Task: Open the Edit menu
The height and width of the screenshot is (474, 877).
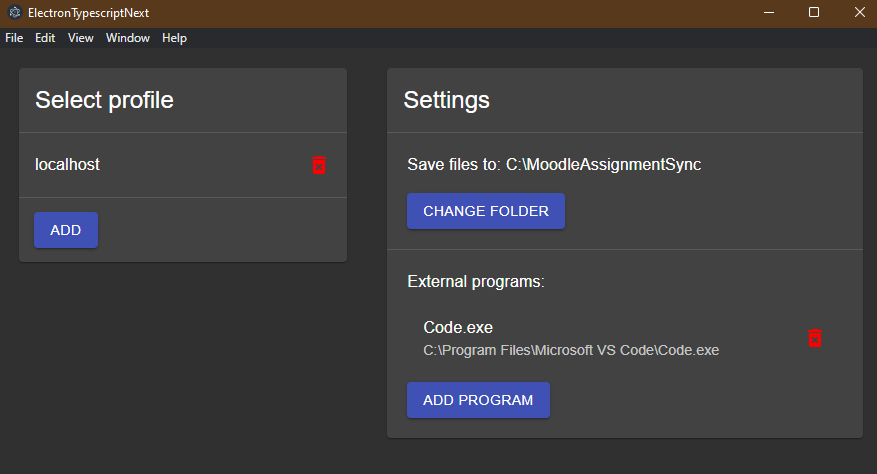Action: [45, 38]
